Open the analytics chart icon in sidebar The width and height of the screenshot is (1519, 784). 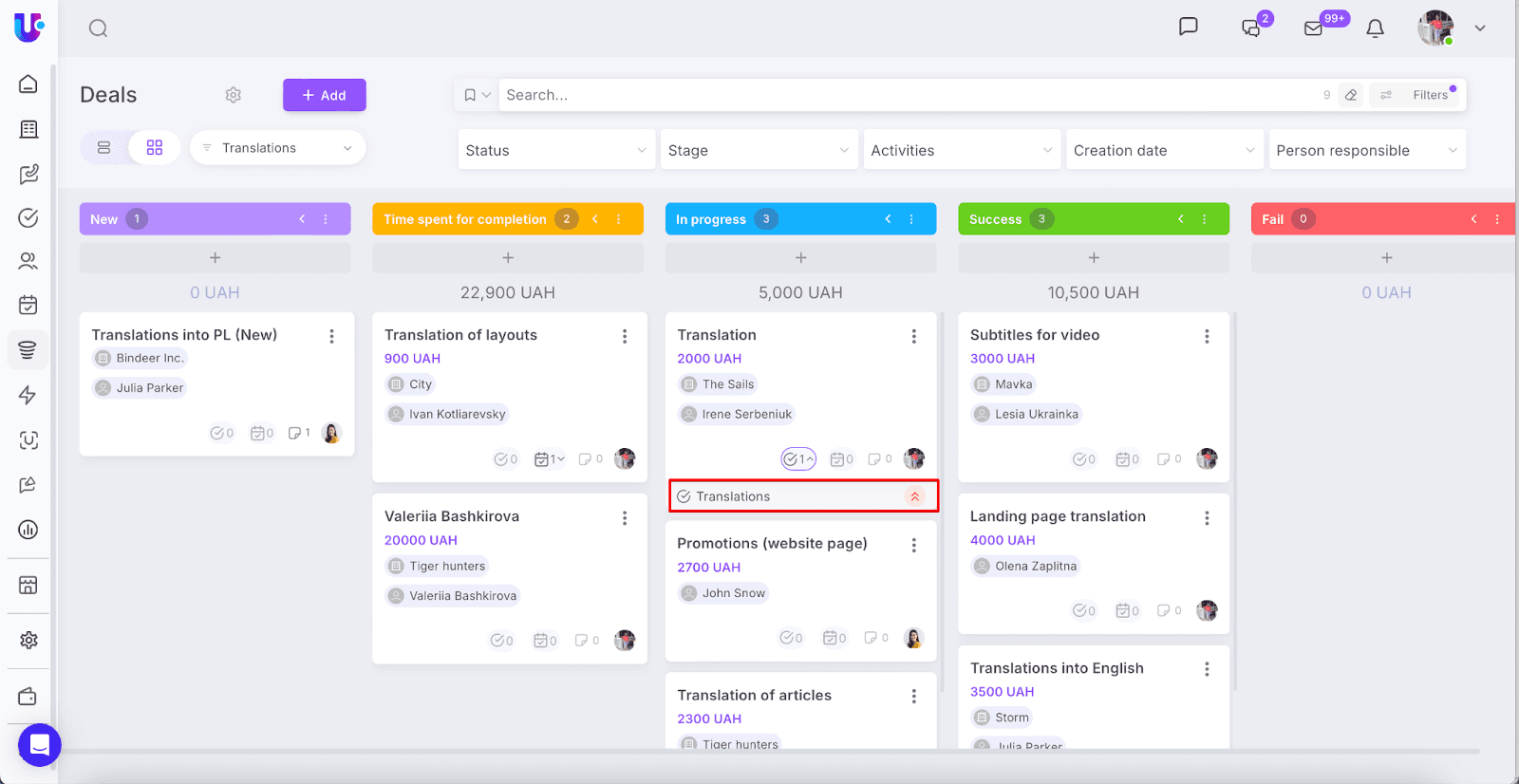pos(28,530)
